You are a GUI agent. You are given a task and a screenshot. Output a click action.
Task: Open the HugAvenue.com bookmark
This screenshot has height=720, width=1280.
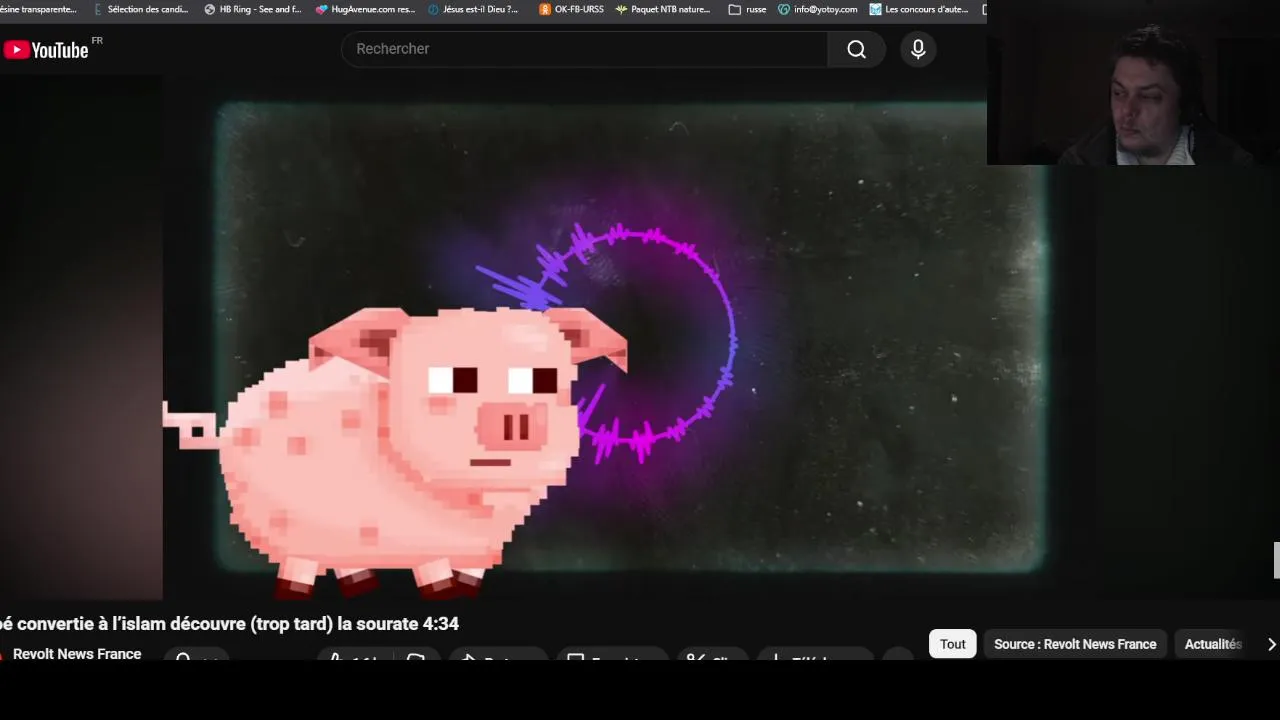(x=365, y=9)
